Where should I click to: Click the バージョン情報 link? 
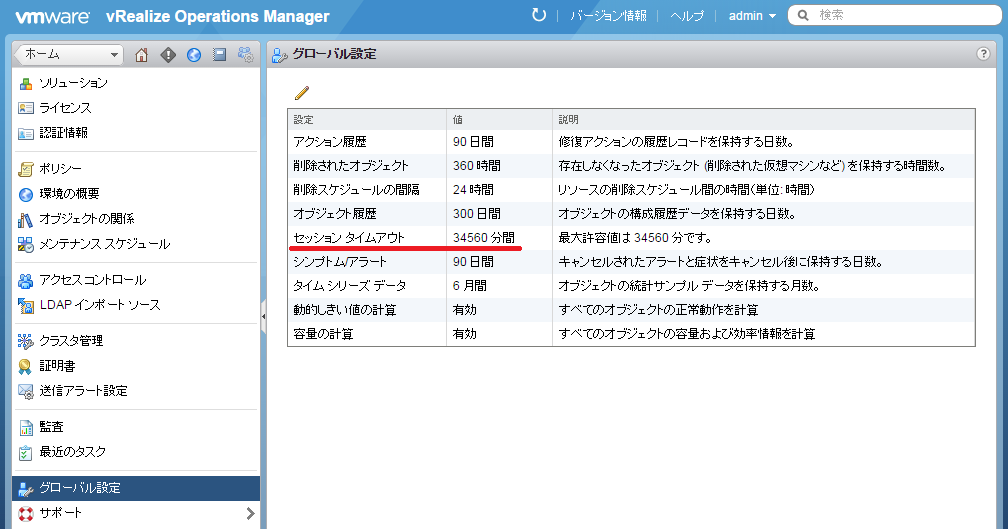(608, 15)
